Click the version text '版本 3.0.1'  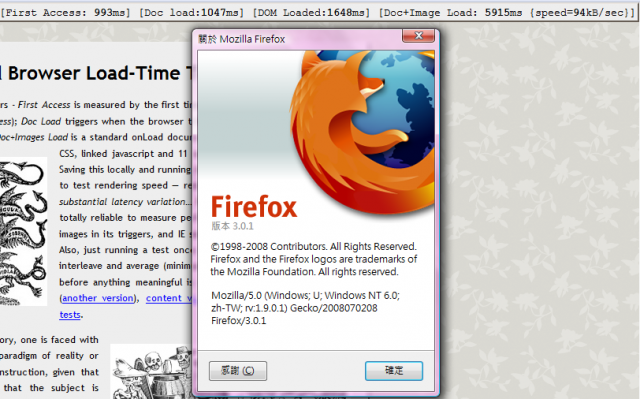click(232, 226)
